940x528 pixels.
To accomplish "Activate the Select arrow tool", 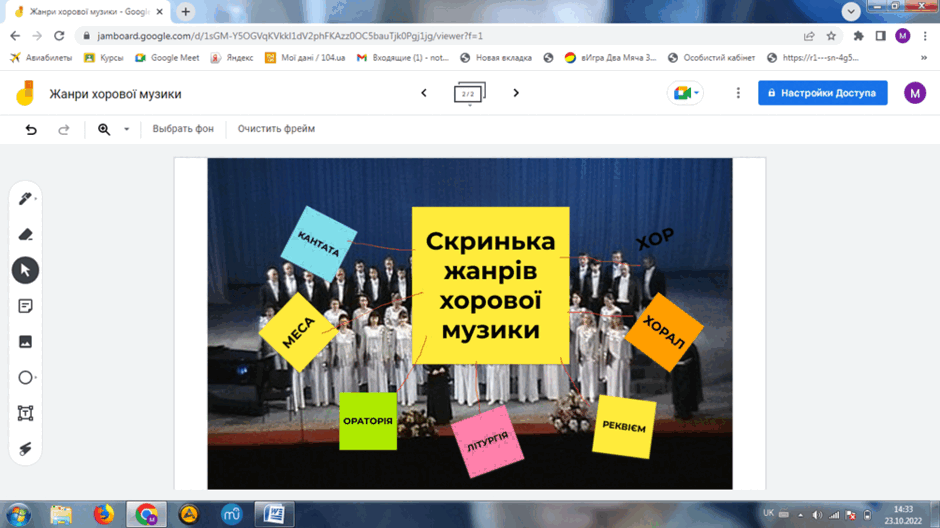I will click(x=25, y=270).
